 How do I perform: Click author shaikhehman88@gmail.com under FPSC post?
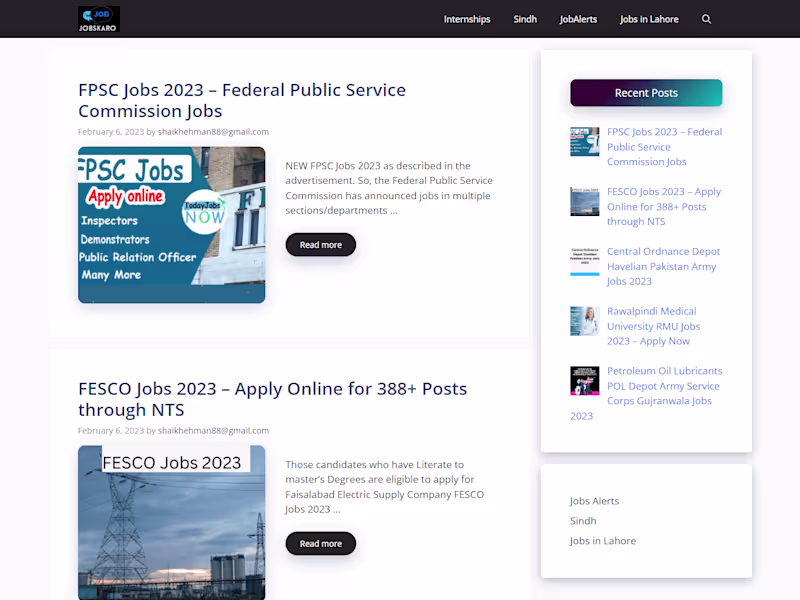(213, 132)
